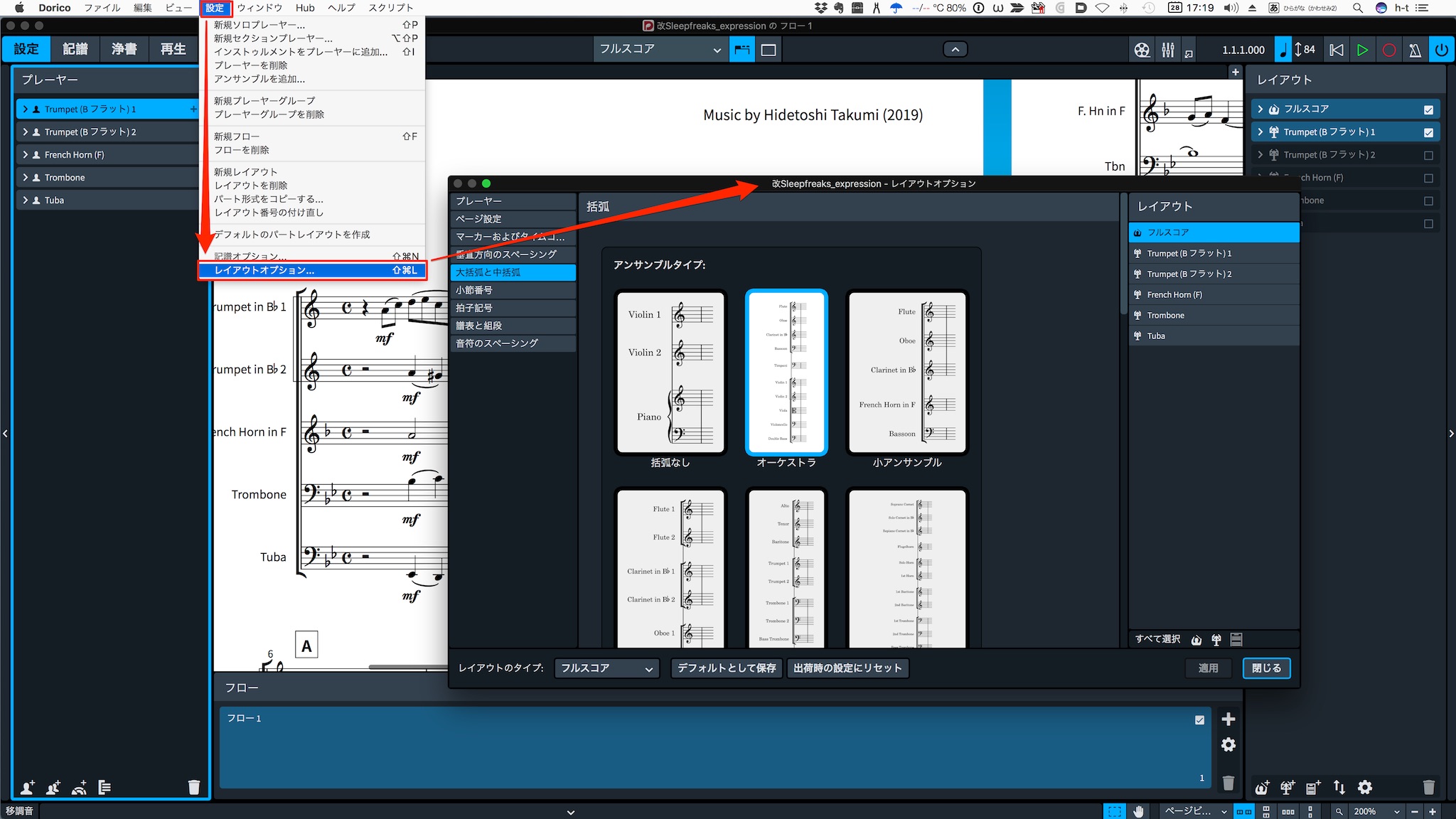Toggle the metronome click icon
Viewport: 1456px width, 819px height.
point(1415,50)
